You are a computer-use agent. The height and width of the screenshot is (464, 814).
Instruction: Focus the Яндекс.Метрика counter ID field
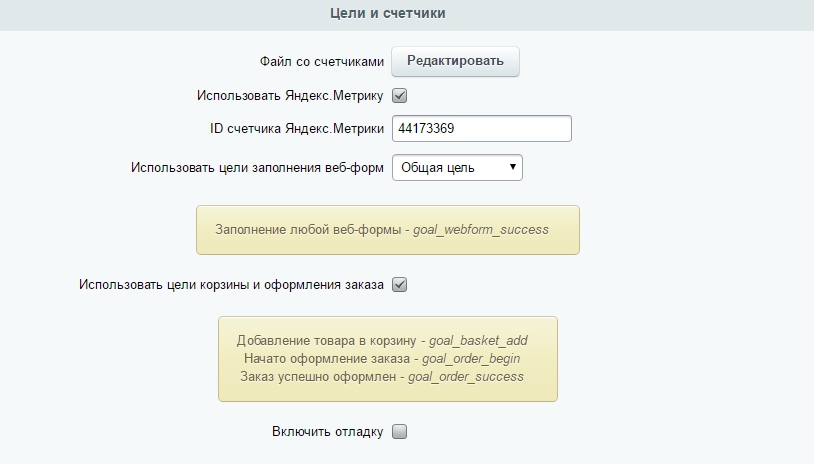coord(481,129)
